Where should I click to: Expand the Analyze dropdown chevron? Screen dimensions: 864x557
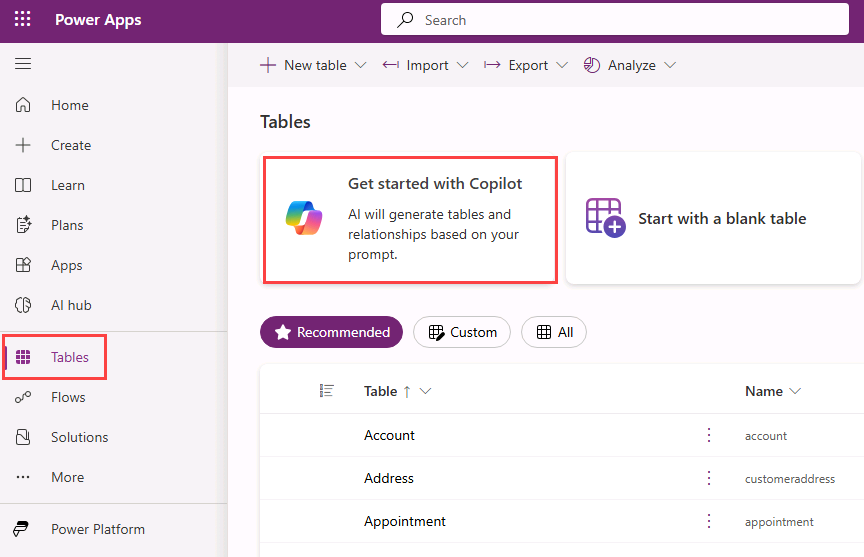click(x=670, y=65)
